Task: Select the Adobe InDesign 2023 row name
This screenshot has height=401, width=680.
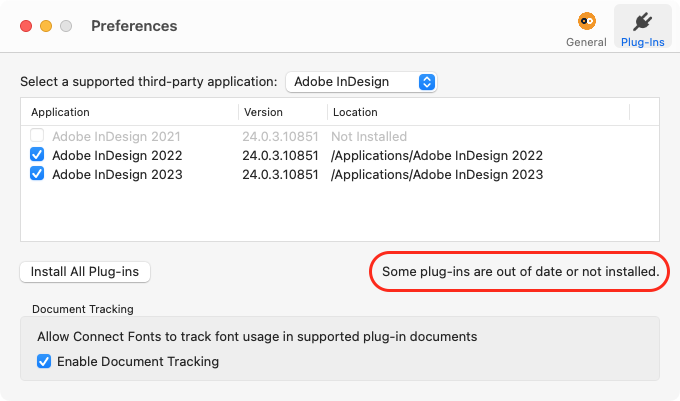Action: click(x=117, y=174)
